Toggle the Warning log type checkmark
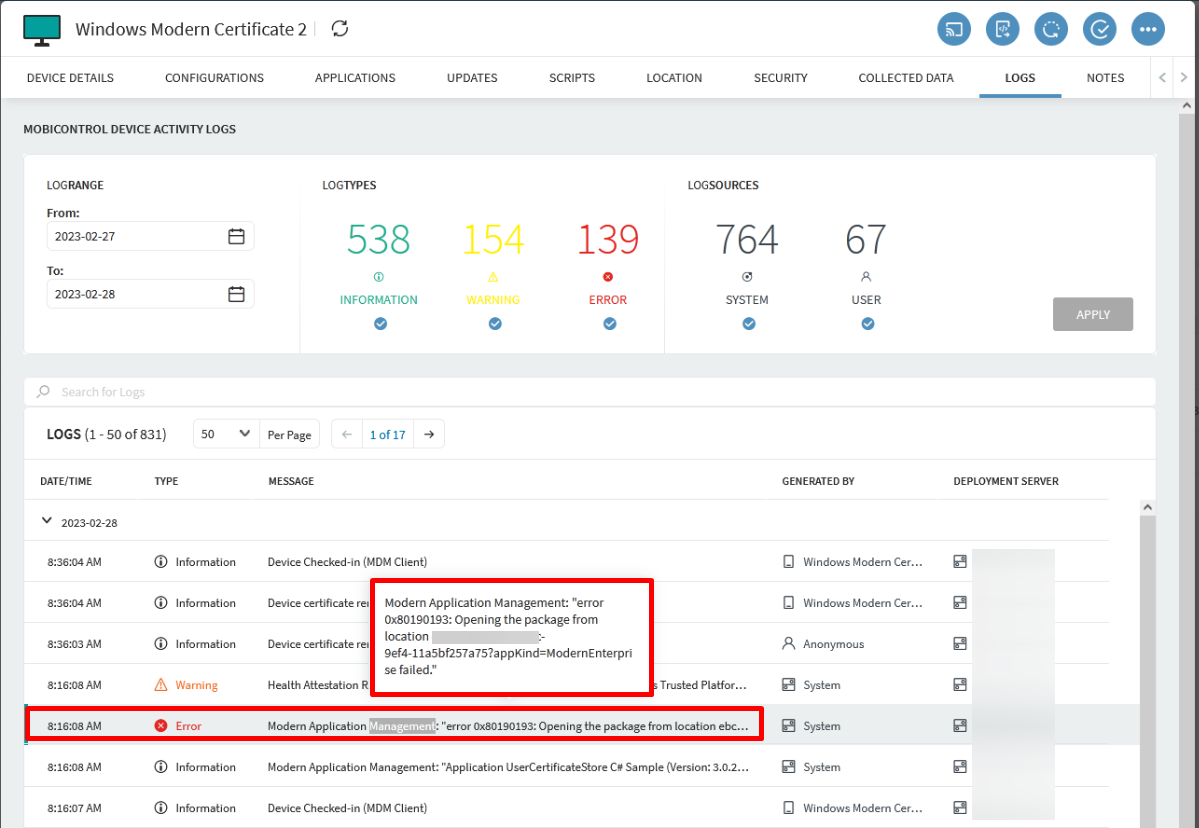Viewport: 1199px width, 828px height. 494,324
